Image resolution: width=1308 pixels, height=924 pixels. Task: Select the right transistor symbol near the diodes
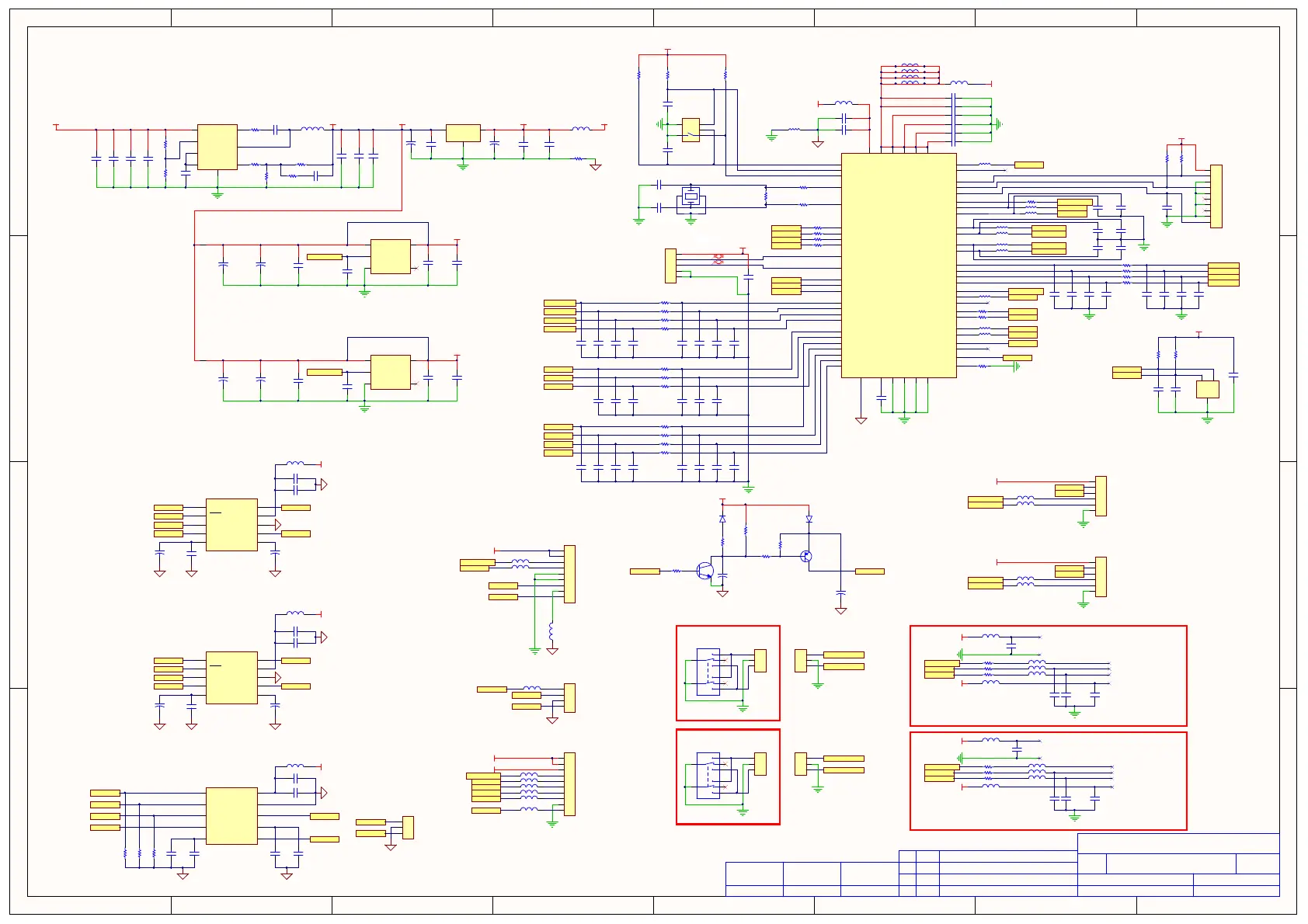point(806,556)
